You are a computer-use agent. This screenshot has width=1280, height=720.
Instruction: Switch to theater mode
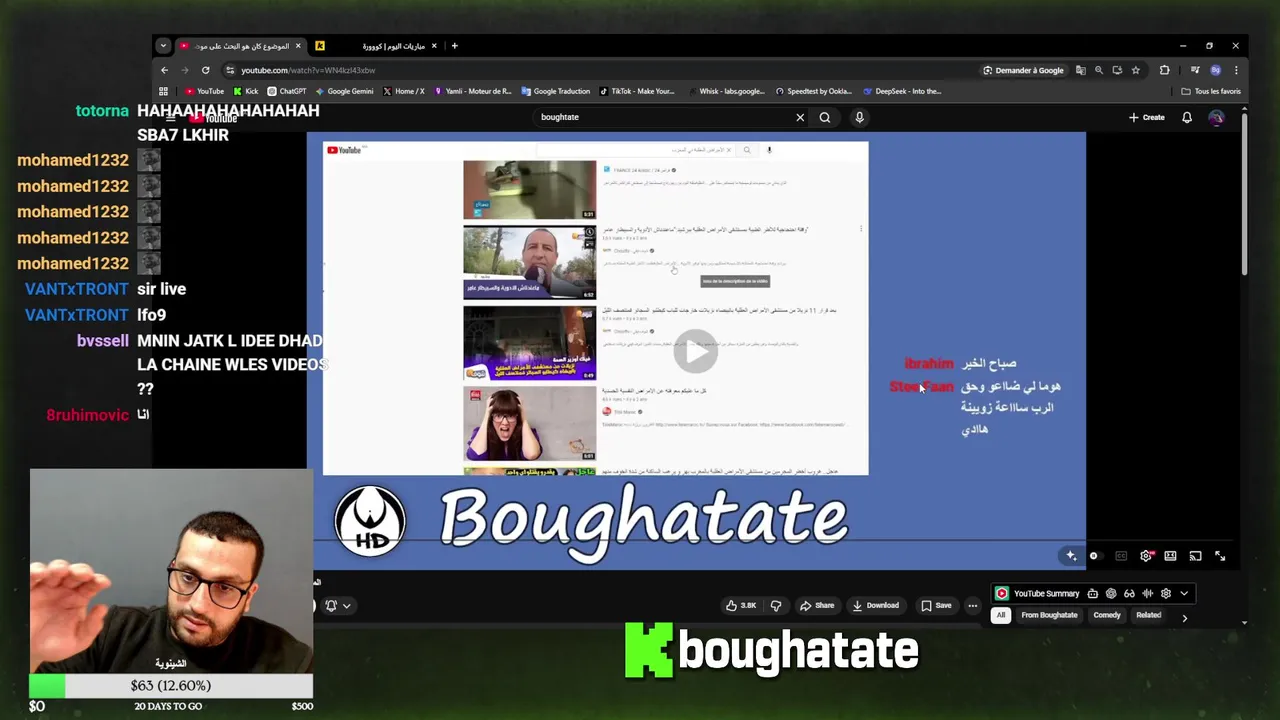(1170, 556)
